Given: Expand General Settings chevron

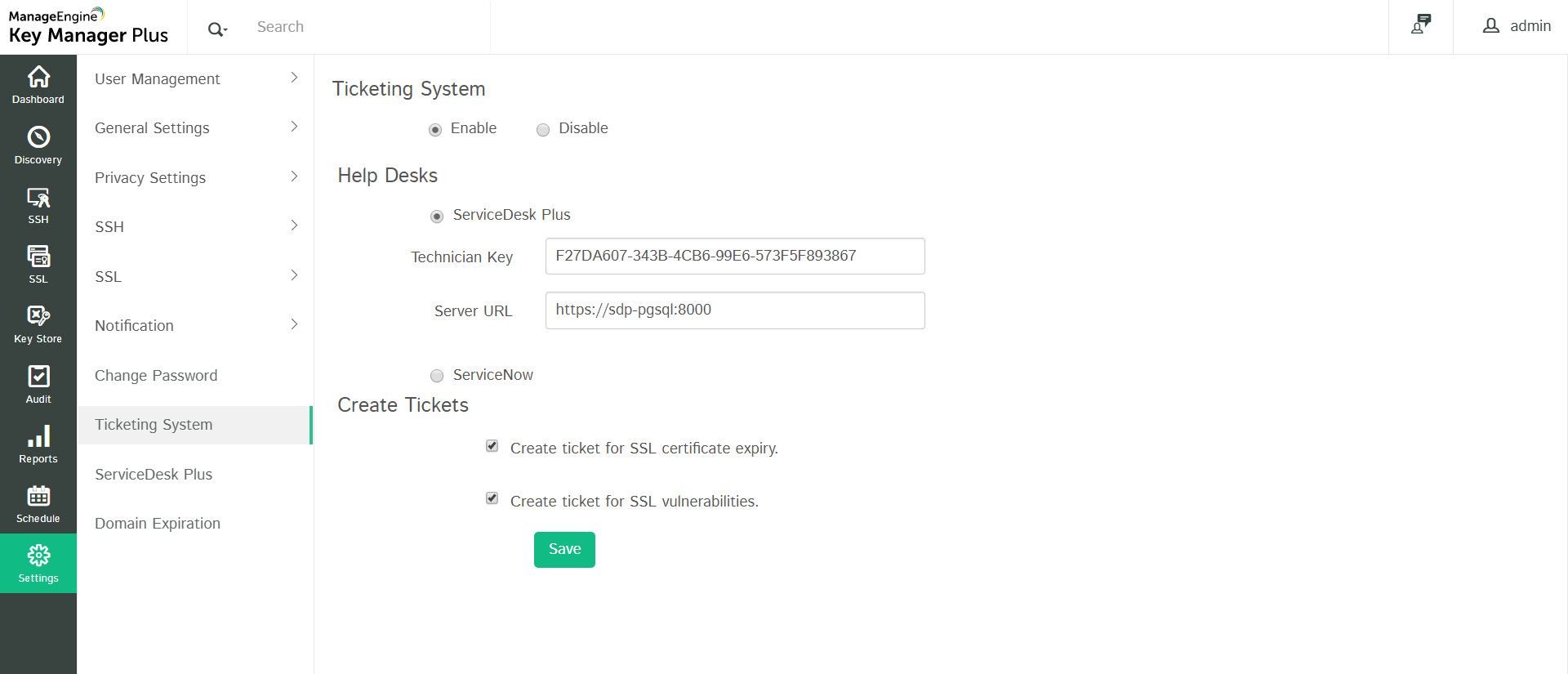Looking at the screenshot, I should click(295, 127).
